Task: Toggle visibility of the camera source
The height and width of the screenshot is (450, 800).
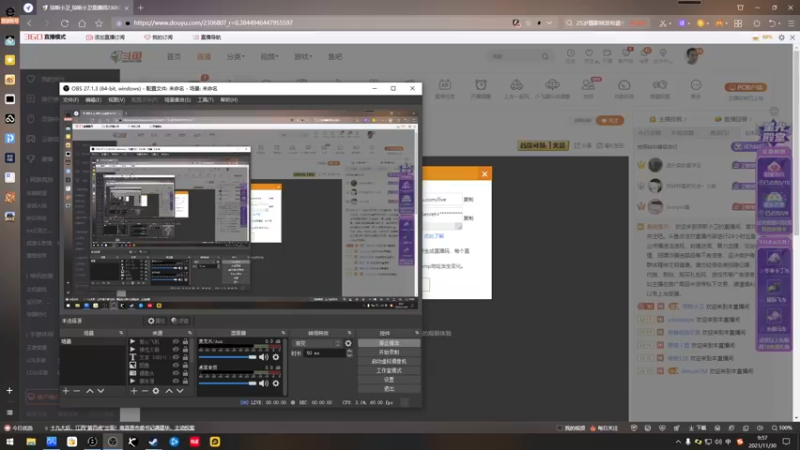Action: [x=176, y=373]
